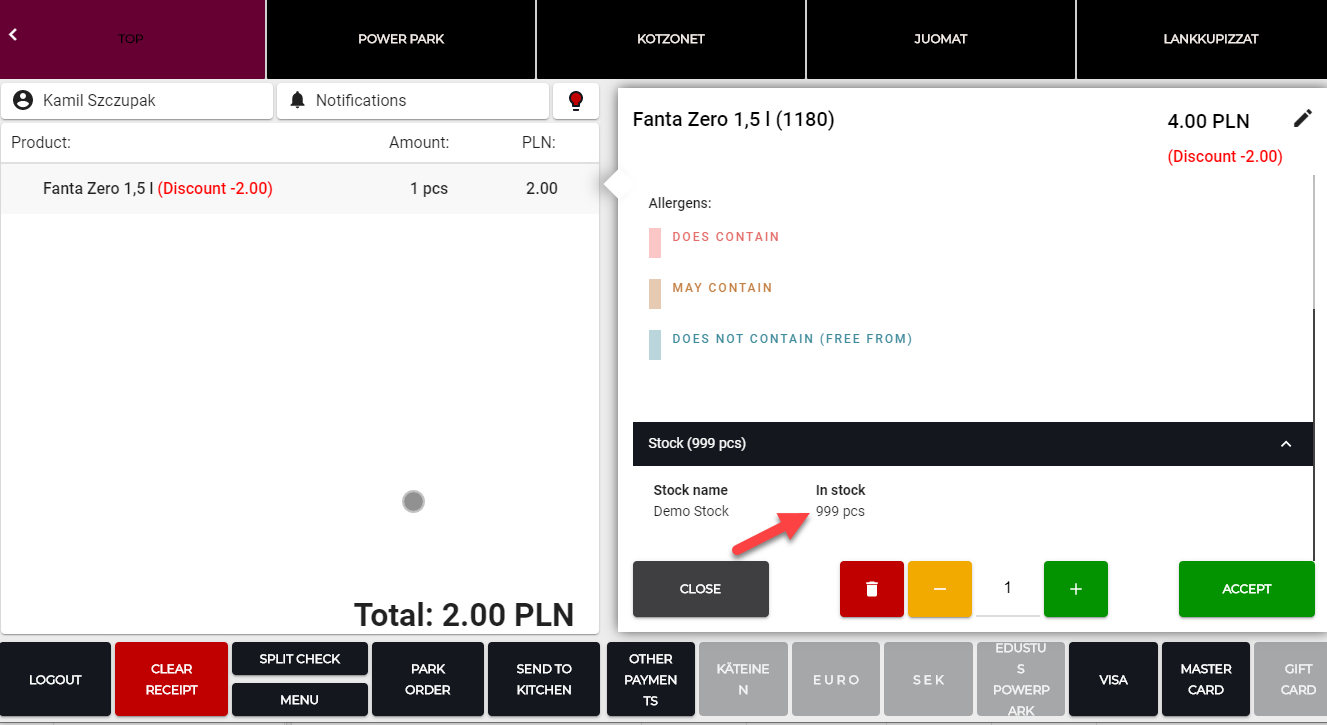This screenshot has height=725, width=1327.
Task: Click the red lightbulb icon button
Action: (575, 101)
